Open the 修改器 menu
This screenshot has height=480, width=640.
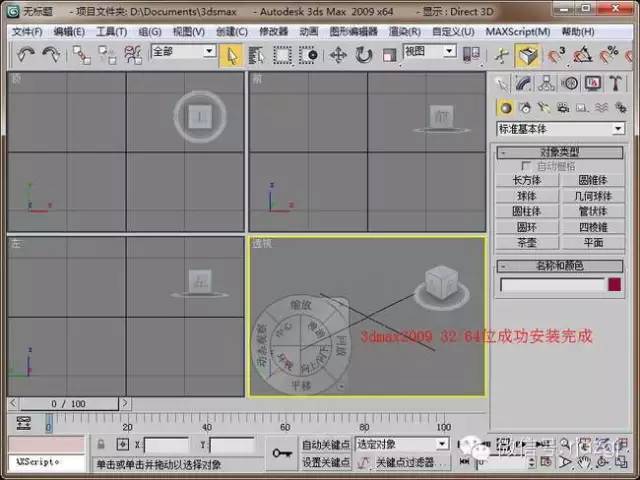point(273,31)
